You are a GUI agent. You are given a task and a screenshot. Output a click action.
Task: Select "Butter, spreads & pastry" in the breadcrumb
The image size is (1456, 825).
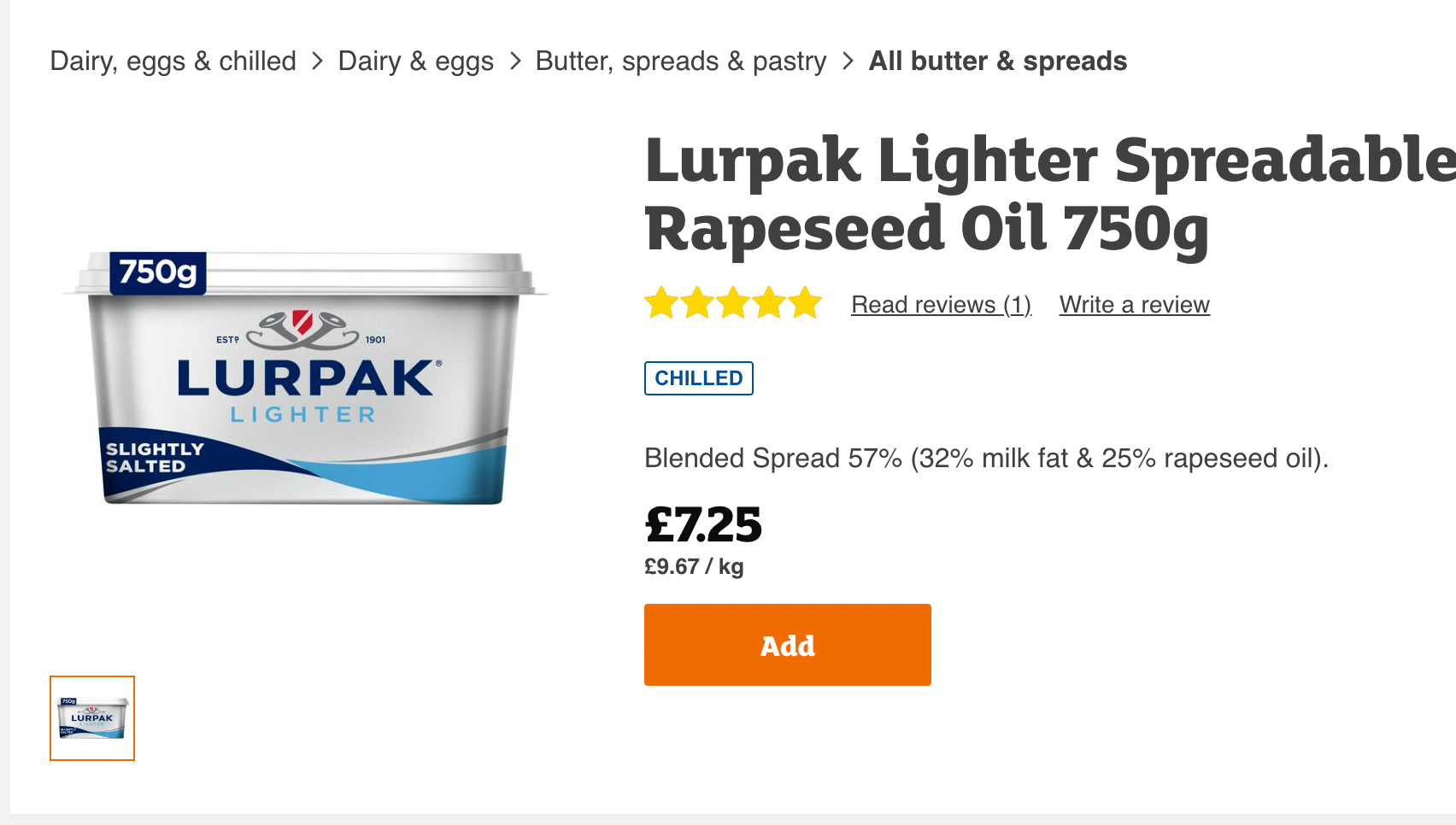click(x=681, y=61)
